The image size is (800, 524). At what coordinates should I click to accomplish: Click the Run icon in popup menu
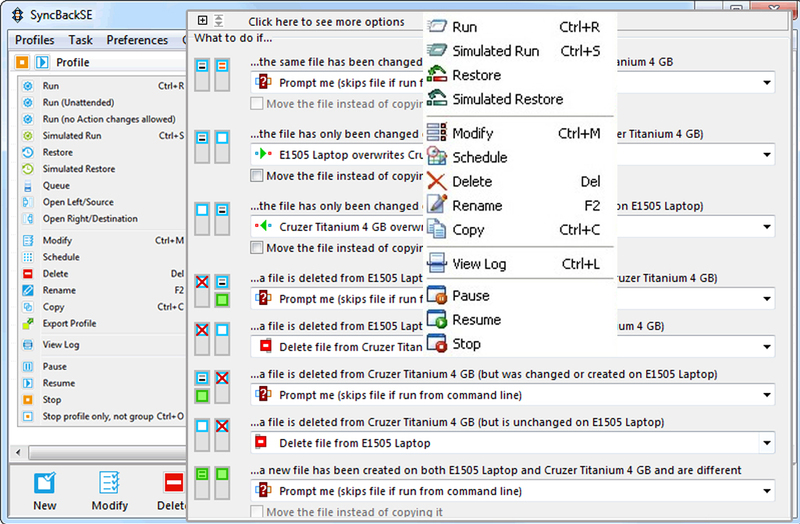[x=437, y=27]
